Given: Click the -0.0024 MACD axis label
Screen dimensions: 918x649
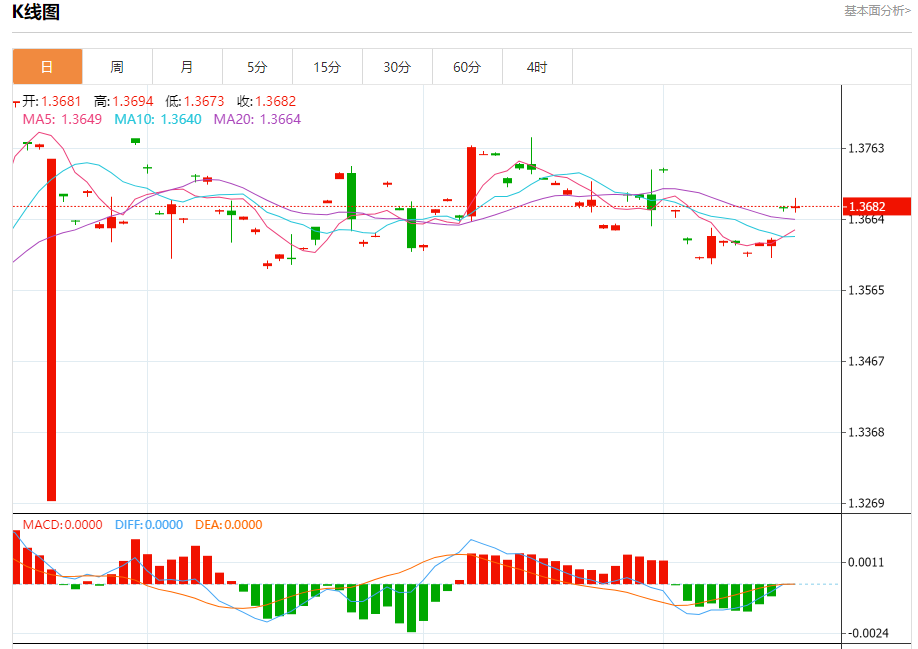Looking at the screenshot, I should [x=866, y=633].
